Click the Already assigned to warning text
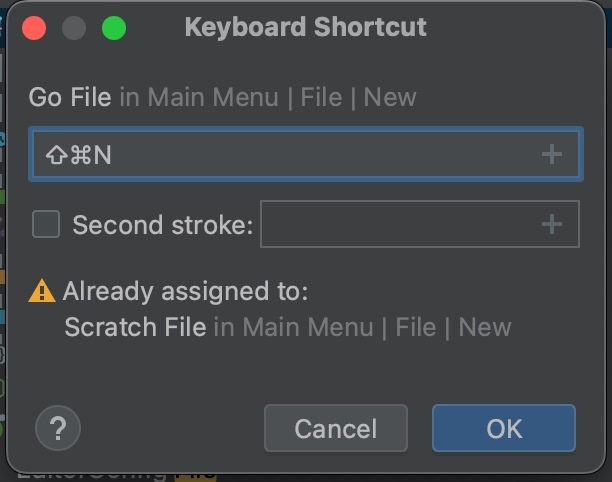The image size is (612, 482). coord(185,291)
